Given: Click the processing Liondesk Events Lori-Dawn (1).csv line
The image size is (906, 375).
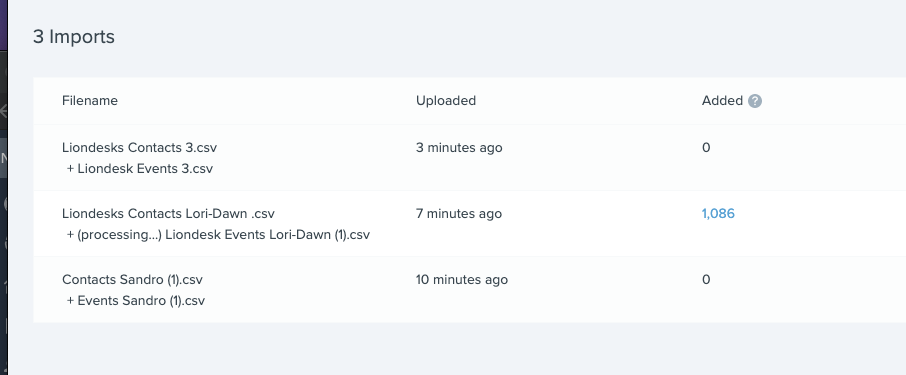Looking at the screenshot, I should 218,235.
